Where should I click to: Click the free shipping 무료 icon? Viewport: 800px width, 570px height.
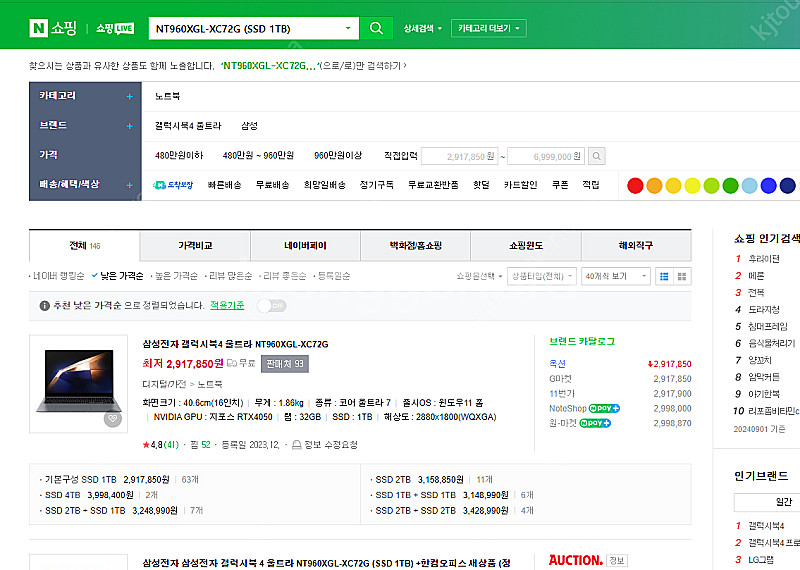241,363
